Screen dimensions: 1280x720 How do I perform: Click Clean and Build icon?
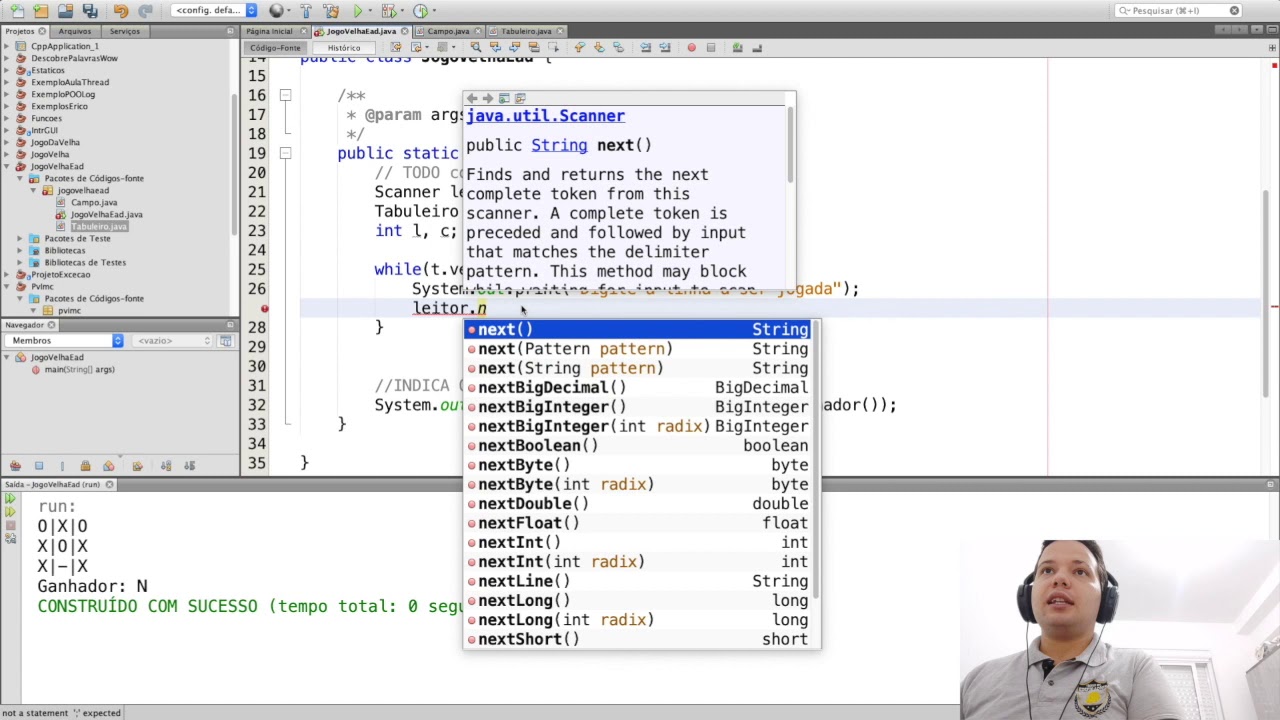tap(331, 11)
